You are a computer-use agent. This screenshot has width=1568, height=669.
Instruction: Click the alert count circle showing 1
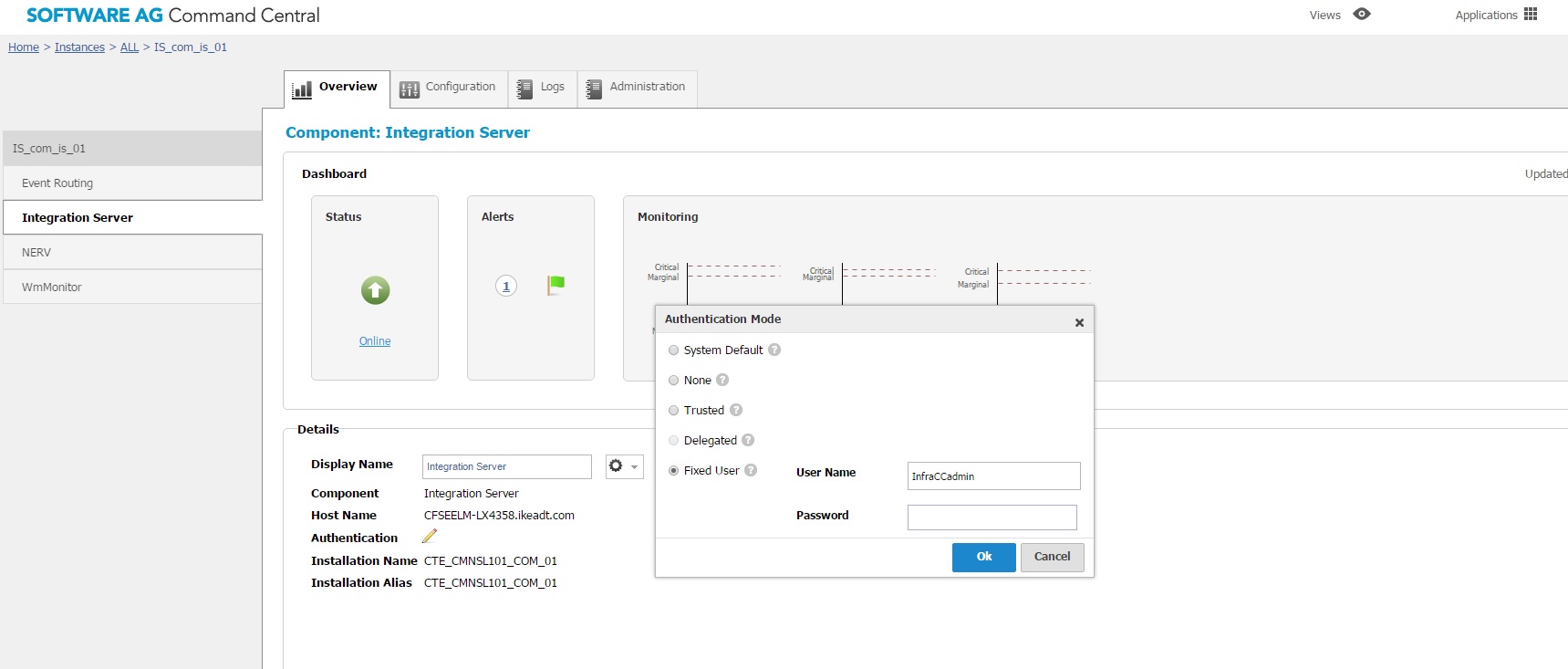pos(506,286)
